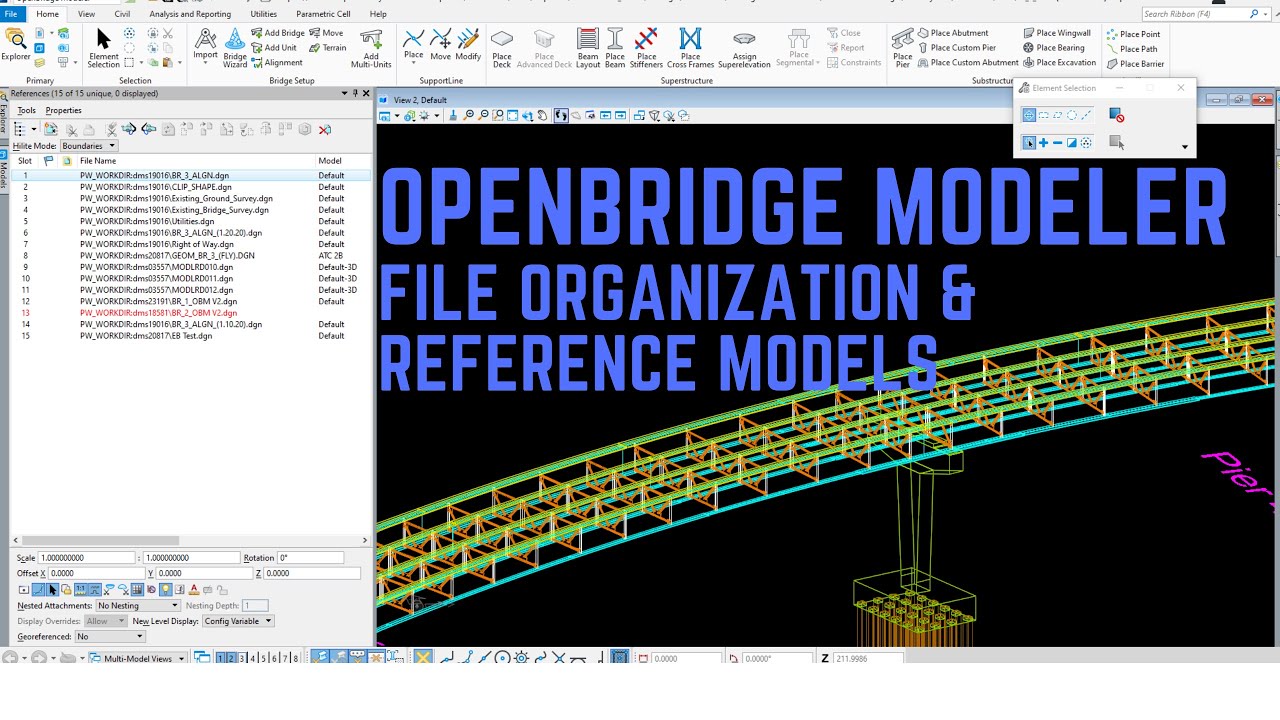Click the Place Deck tool

coord(502,48)
